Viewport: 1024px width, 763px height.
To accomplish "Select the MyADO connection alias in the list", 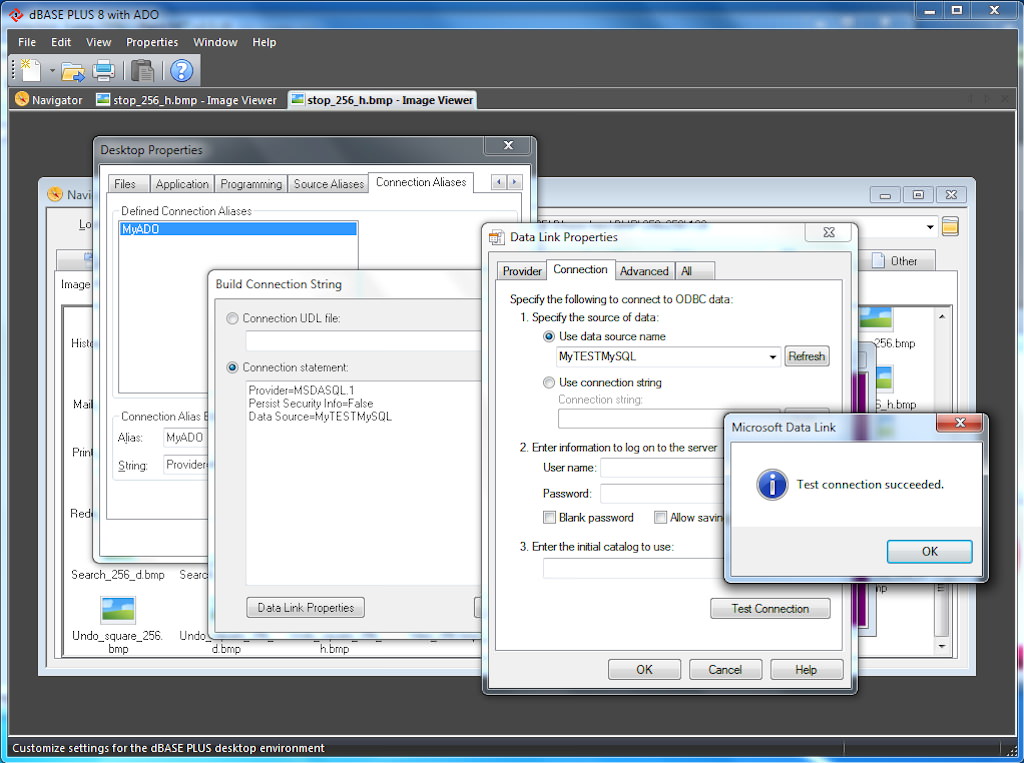I will pos(238,229).
